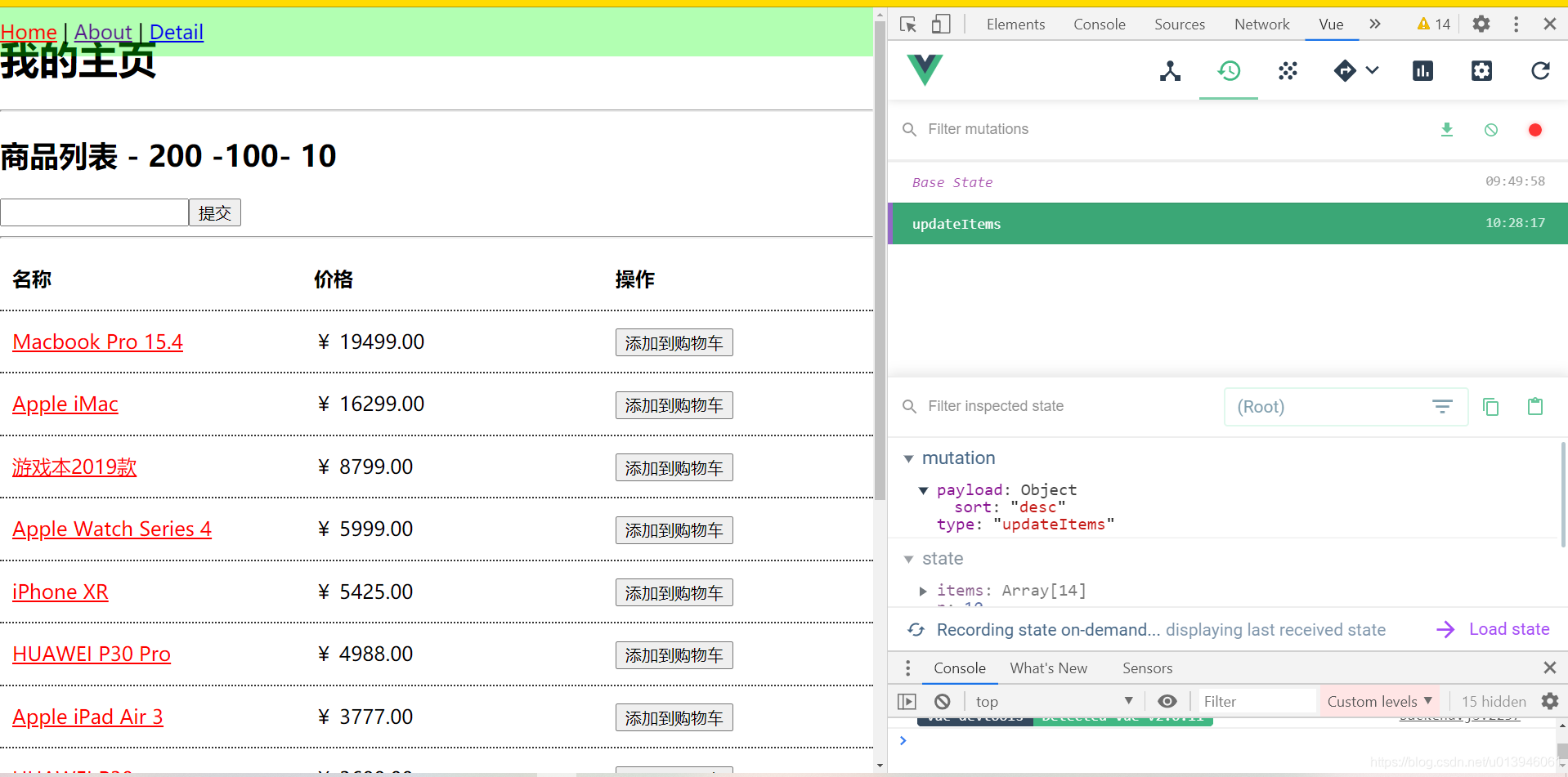This screenshot has height=777, width=1568.
Task: Open the more DevTools tabs chevron
Action: [x=1375, y=25]
